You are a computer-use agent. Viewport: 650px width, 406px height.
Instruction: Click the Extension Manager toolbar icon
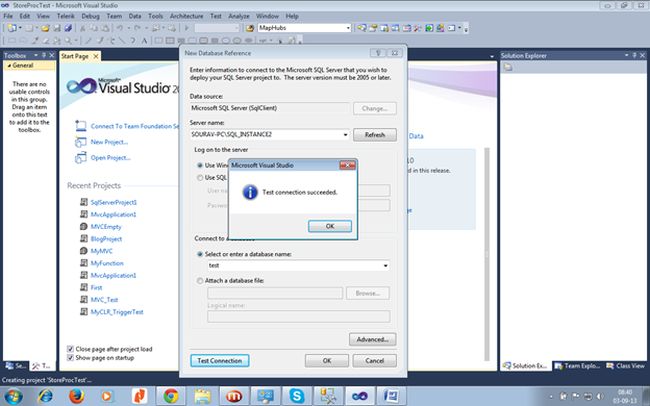coord(440,28)
